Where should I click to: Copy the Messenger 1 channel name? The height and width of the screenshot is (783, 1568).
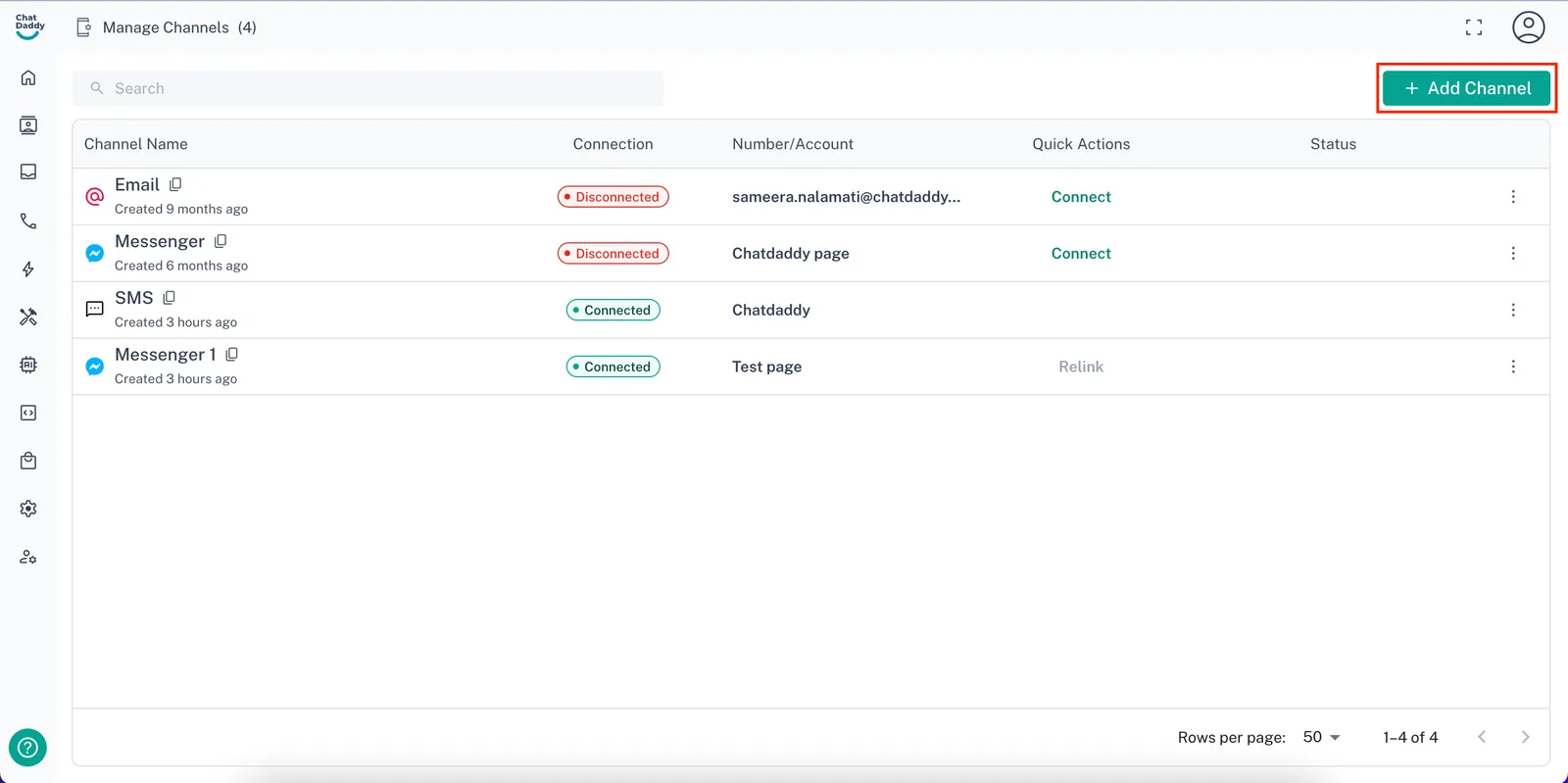pos(232,354)
